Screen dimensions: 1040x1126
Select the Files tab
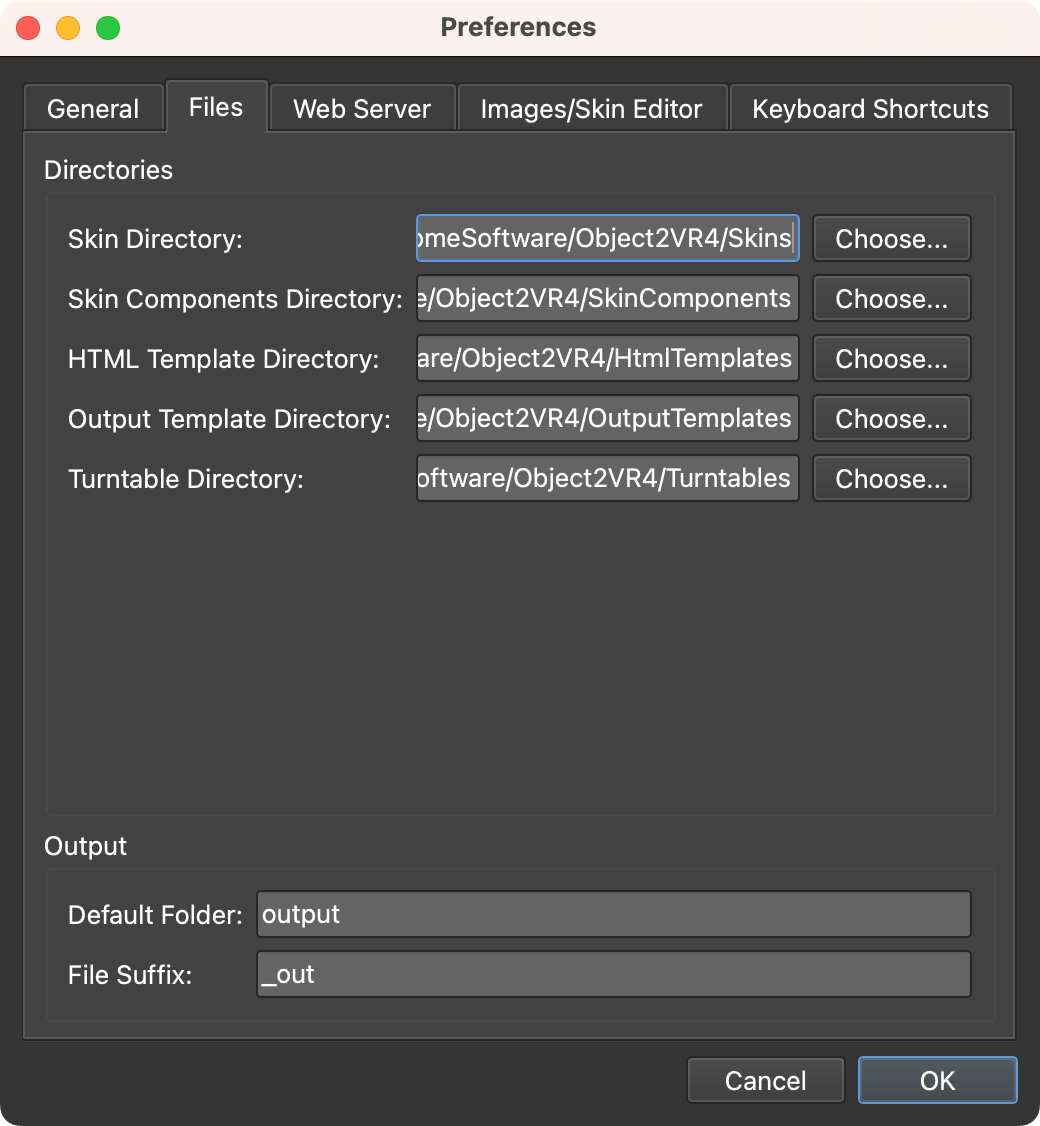point(216,107)
